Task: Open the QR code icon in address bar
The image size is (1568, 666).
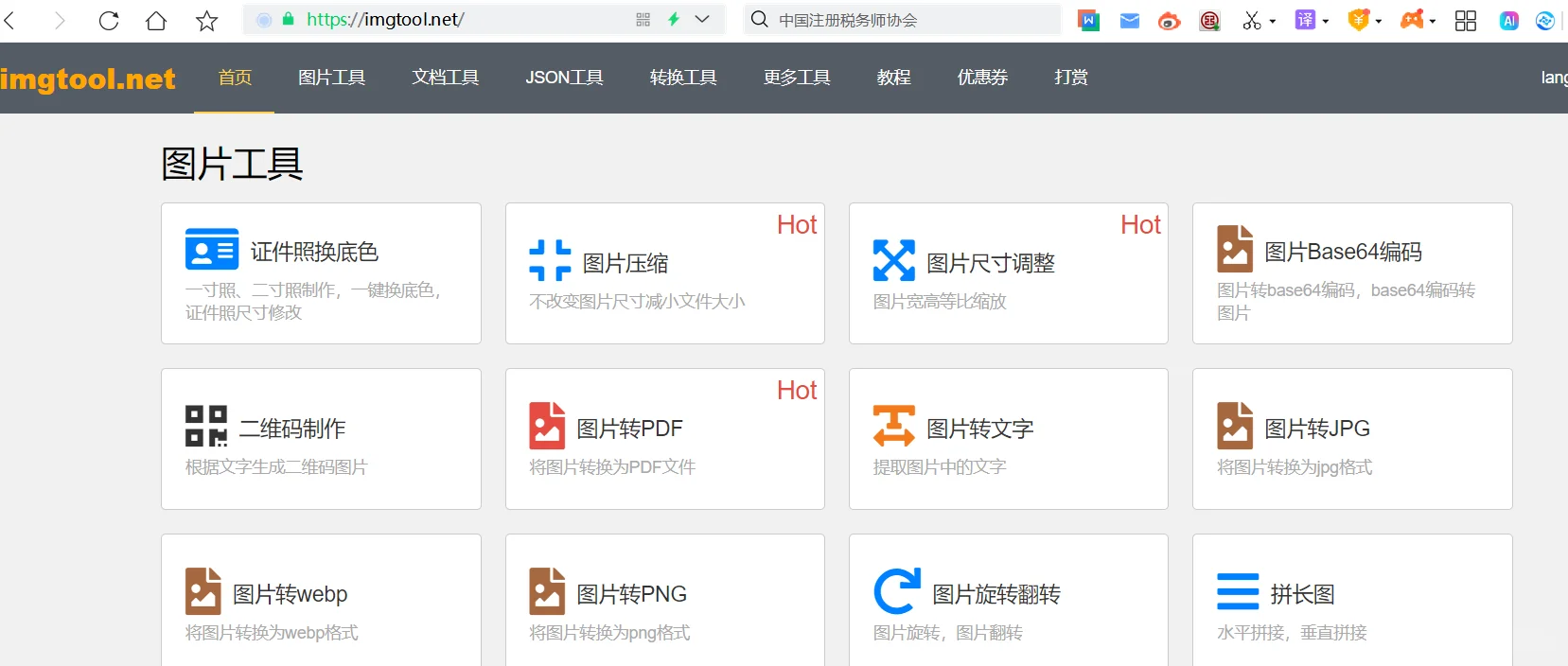Action: click(643, 19)
